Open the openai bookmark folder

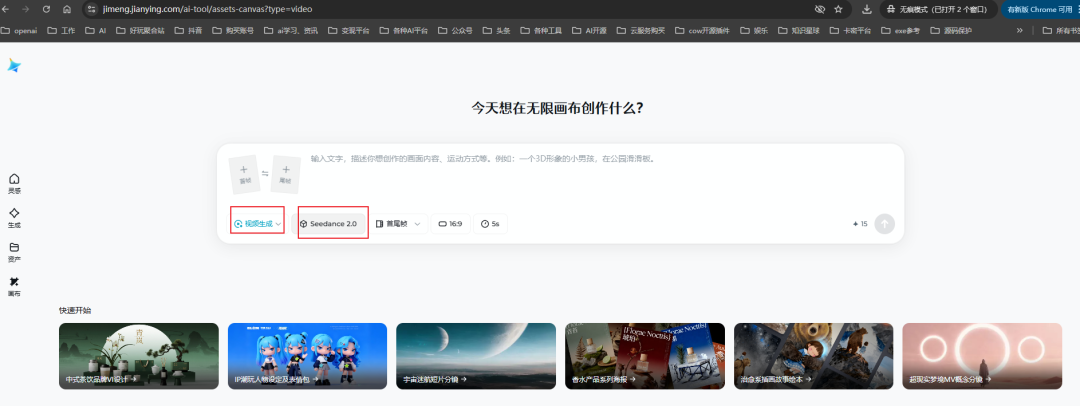pos(21,30)
